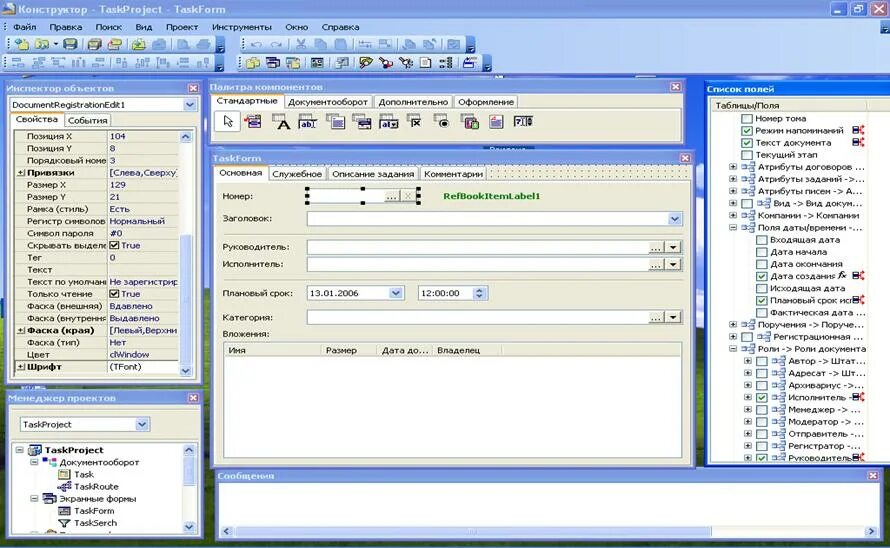890x548 pixels.
Task: Click the yellow folders icon in lower right toolbar
Action: 253,63
